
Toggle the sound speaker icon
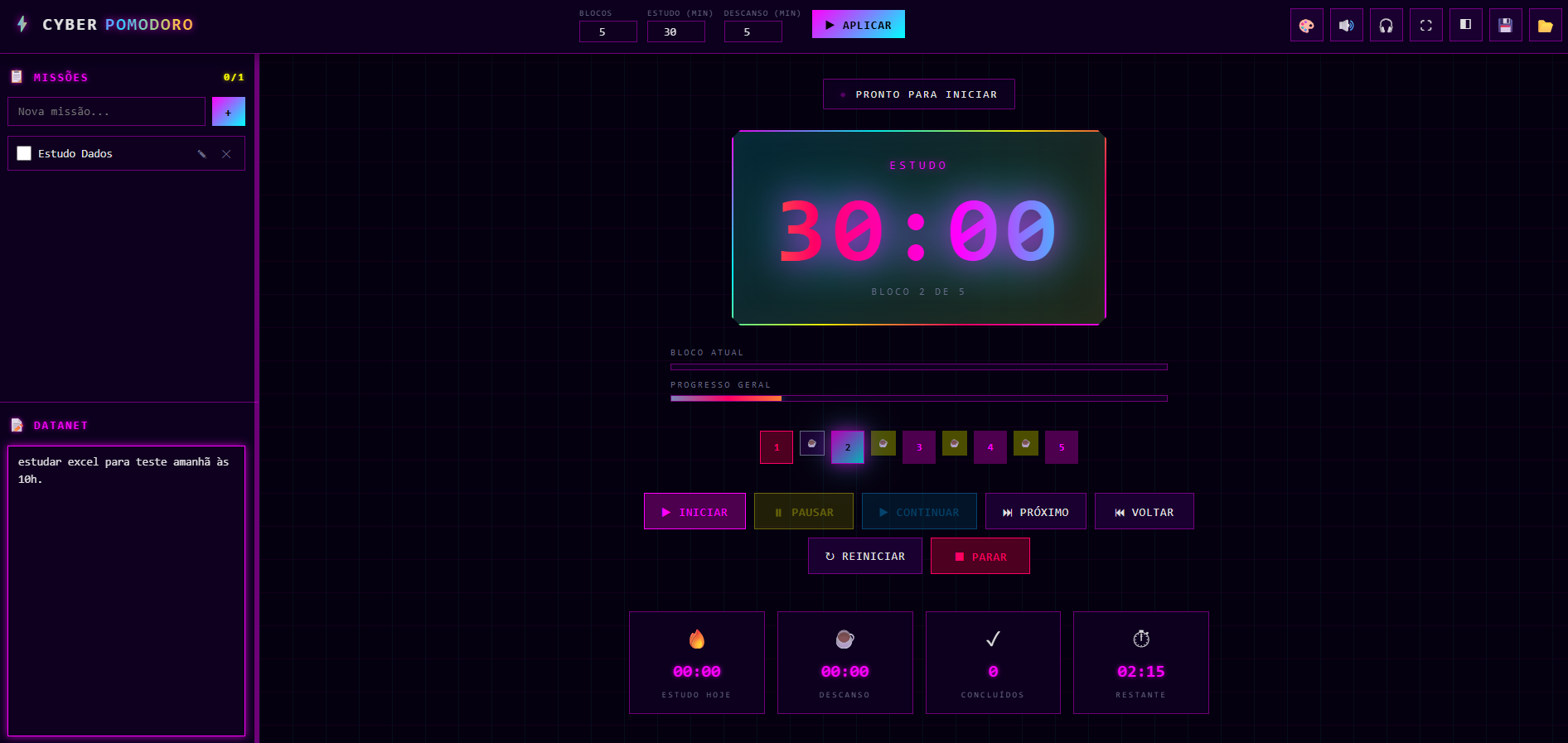[x=1346, y=25]
